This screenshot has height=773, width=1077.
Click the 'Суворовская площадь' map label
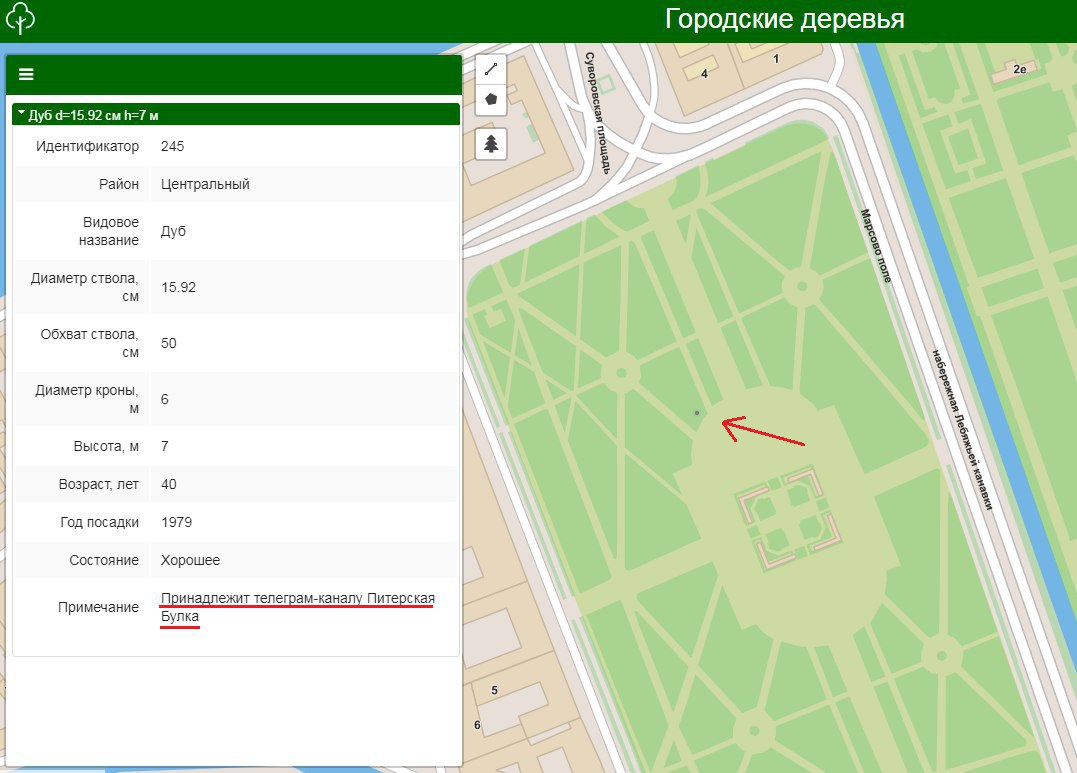point(598,113)
